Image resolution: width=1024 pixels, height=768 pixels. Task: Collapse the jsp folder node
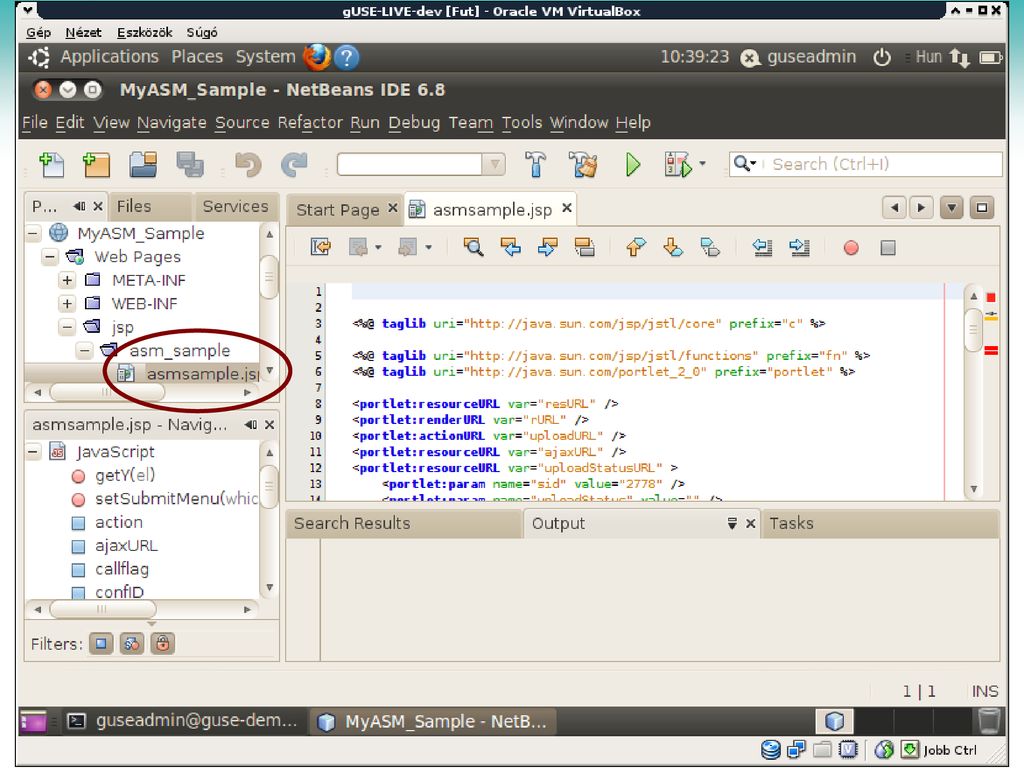pos(67,327)
